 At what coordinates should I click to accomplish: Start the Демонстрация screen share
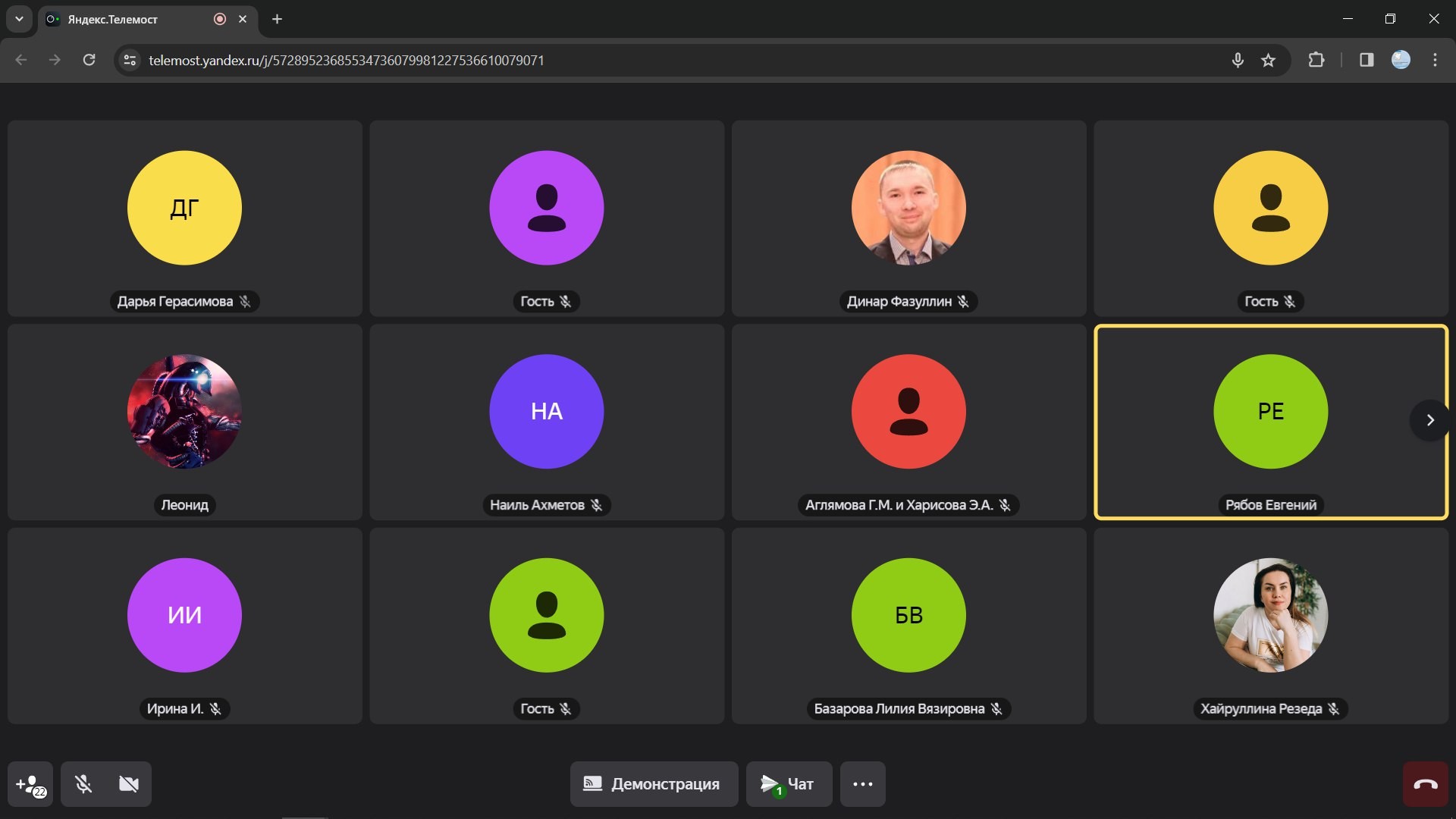click(x=653, y=784)
